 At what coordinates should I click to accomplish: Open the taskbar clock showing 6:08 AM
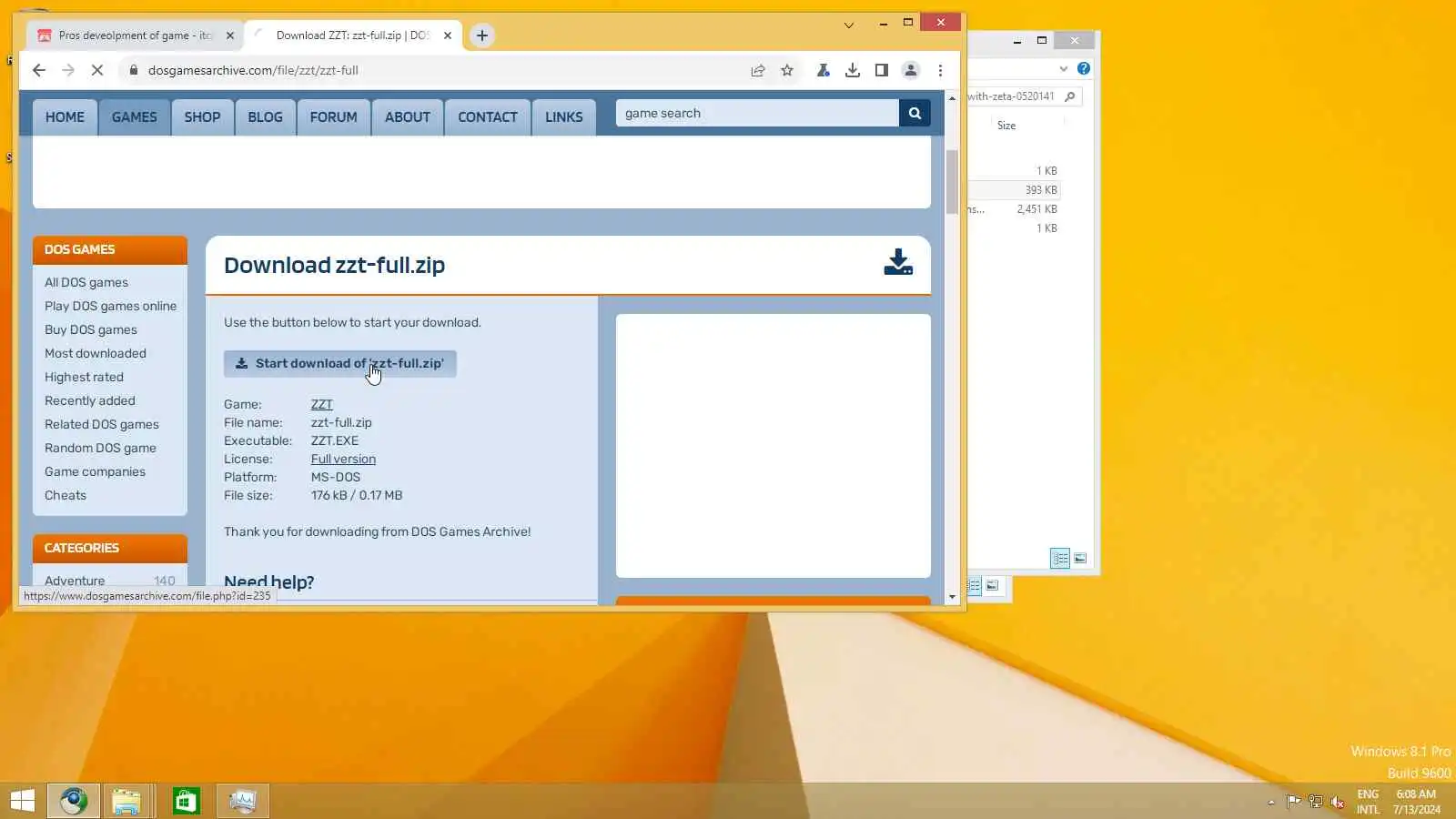tap(1416, 802)
